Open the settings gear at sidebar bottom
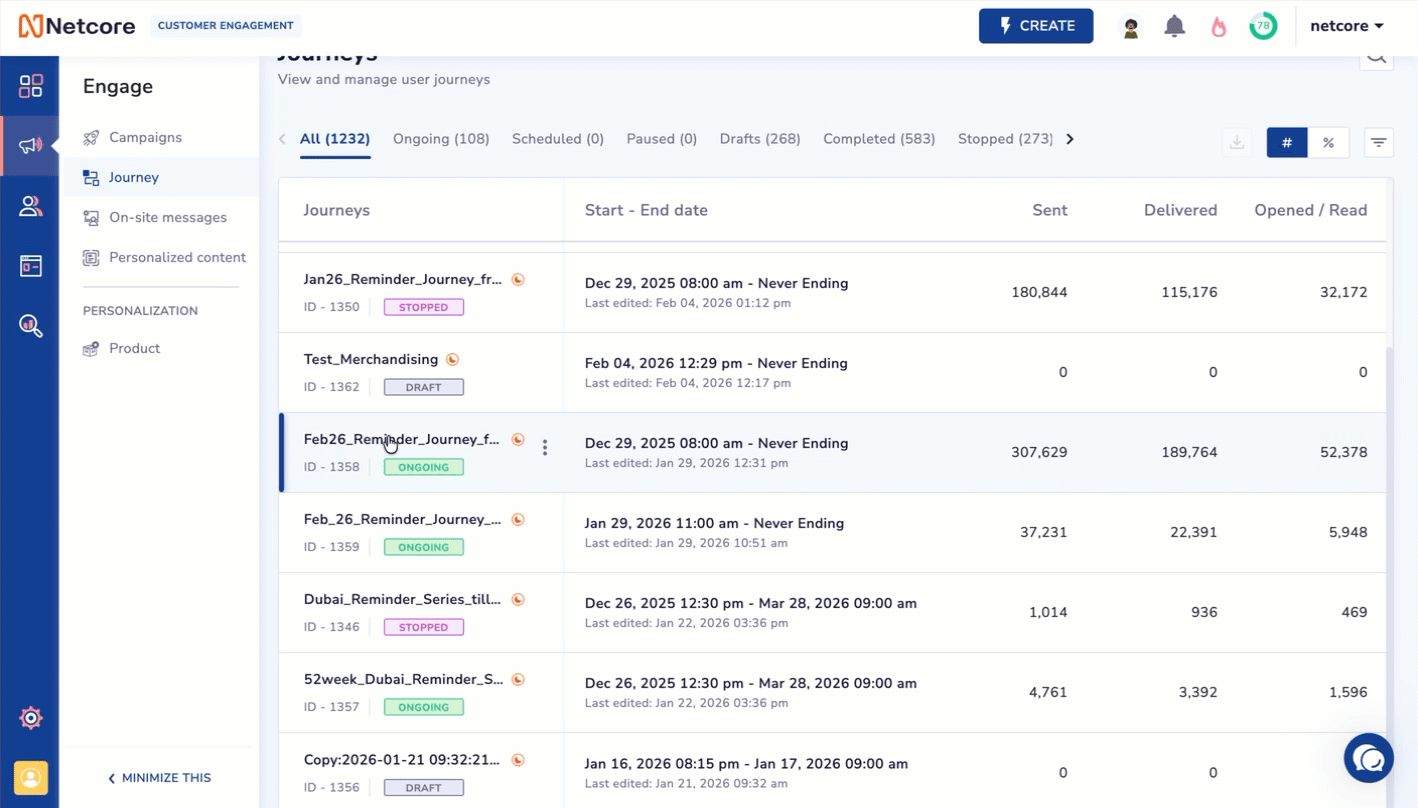1418x808 pixels. click(x=30, y=718)
